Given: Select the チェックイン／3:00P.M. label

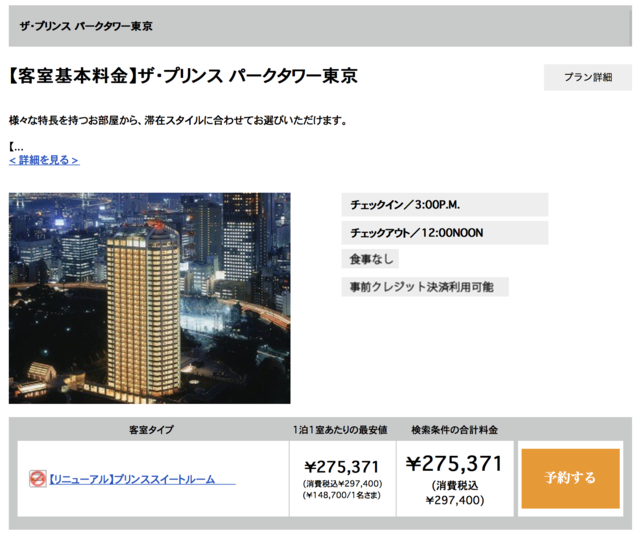Looking at the screenshot, I should click(444, 204).
